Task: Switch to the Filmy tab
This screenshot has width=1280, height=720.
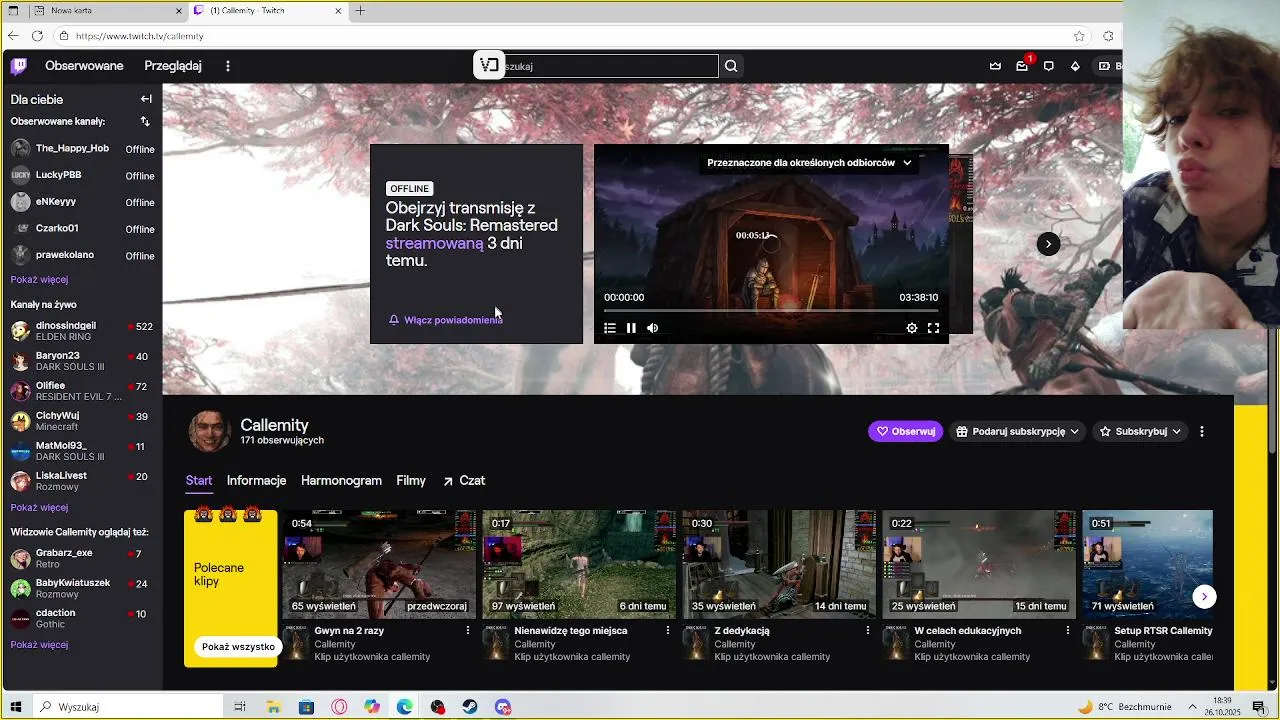Action: pyautogui.click(x=411, y=481)
